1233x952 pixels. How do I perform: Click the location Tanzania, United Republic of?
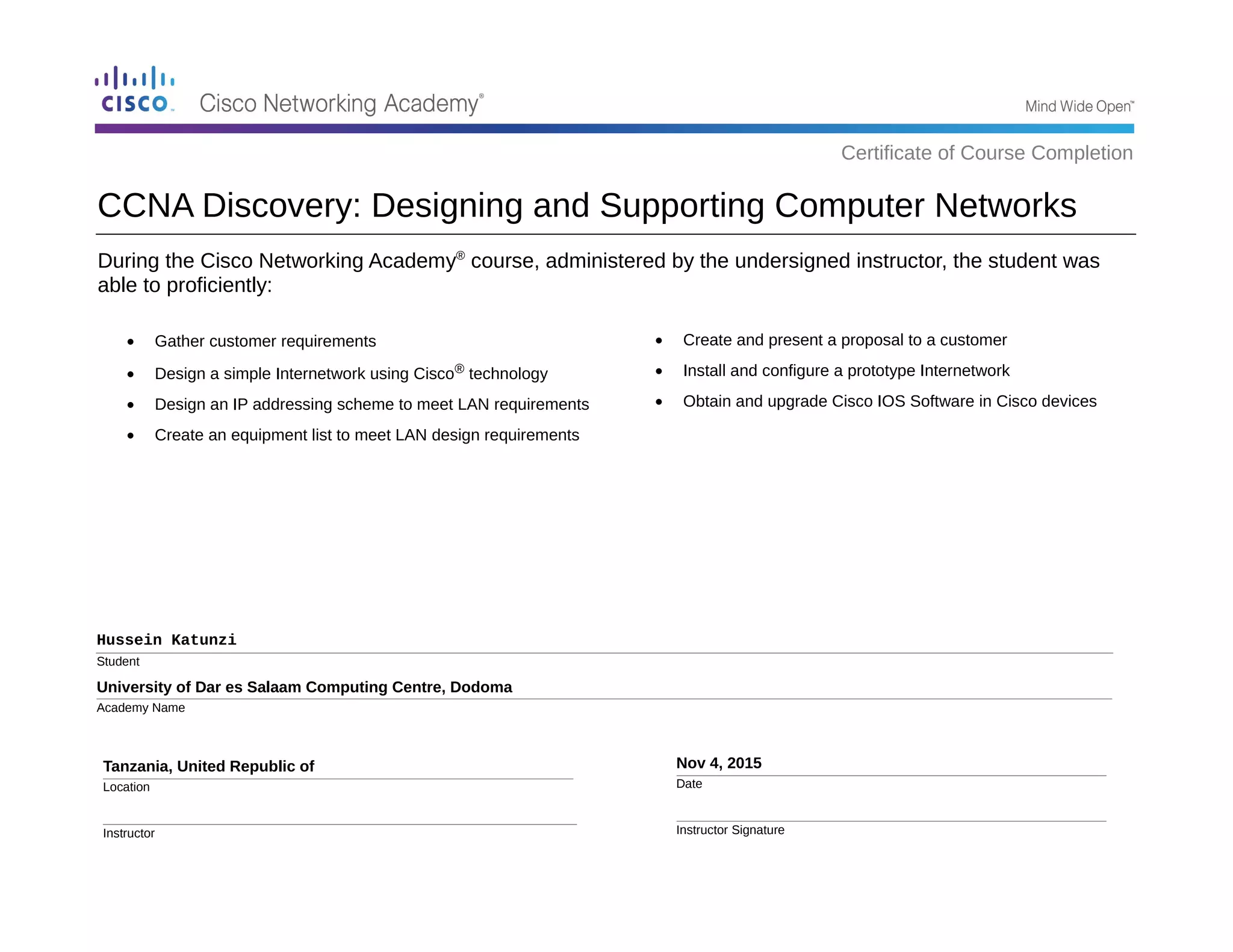(208, 766)
